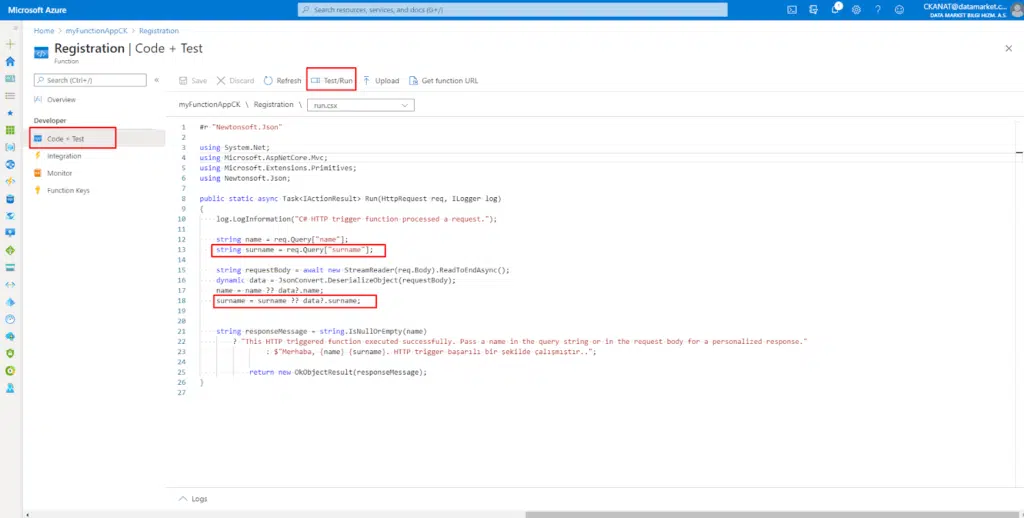Open Security Center green shield icon
1024x518 pixels.
pyautogui.click(x=10, y=353)
